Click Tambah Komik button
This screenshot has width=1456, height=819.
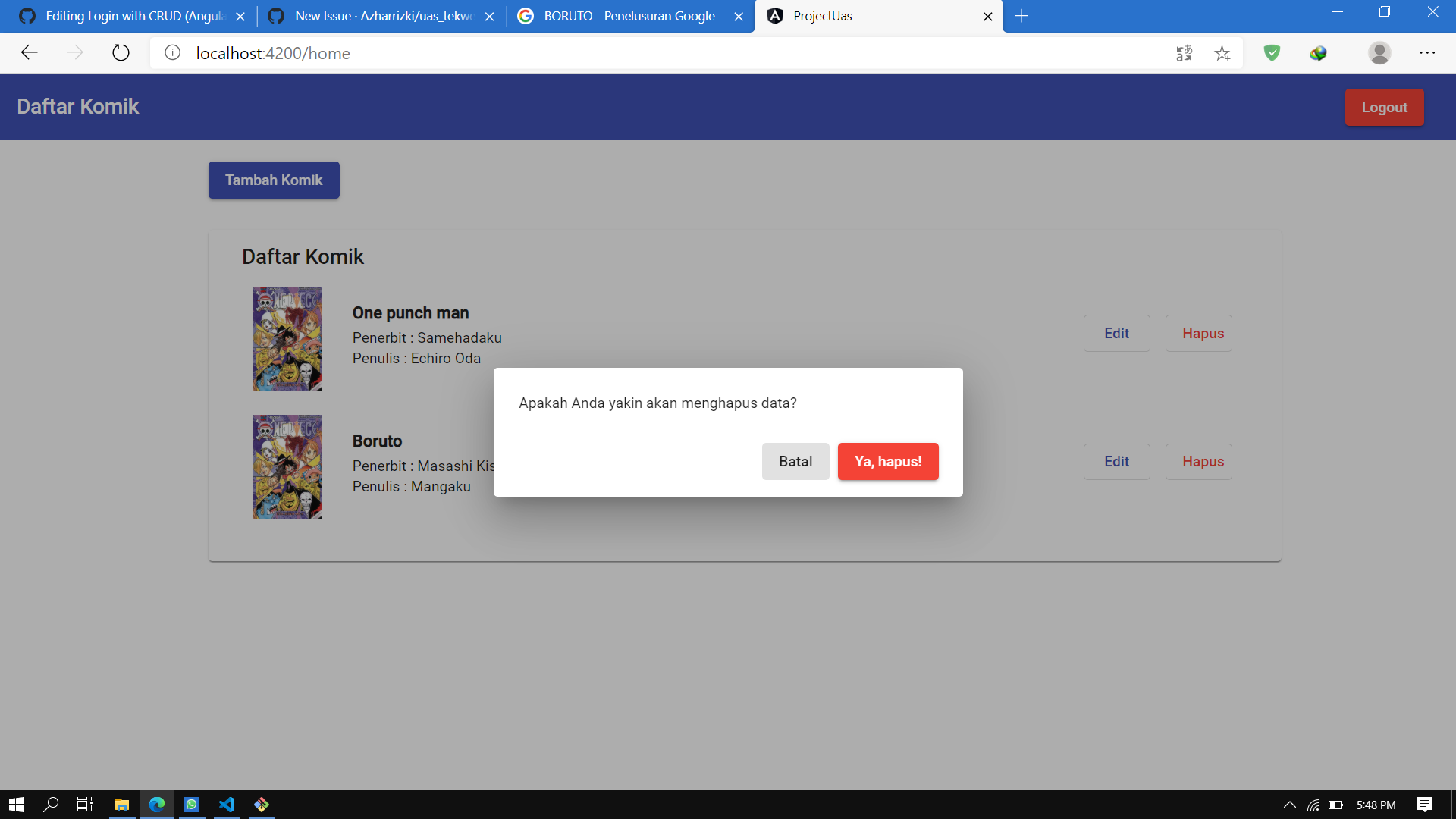point(274,180)
